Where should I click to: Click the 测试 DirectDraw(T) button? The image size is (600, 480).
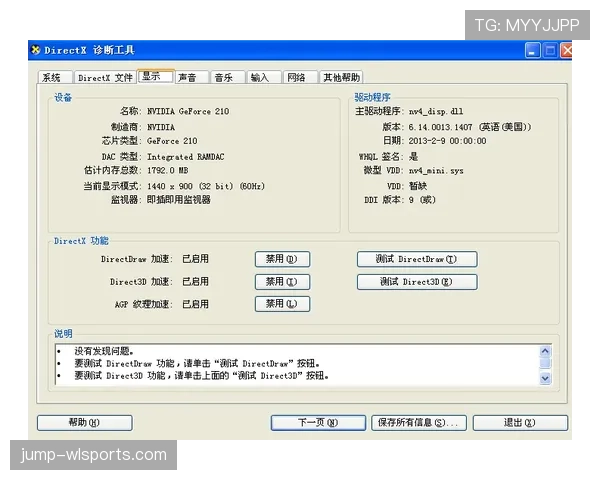(417, 259)
